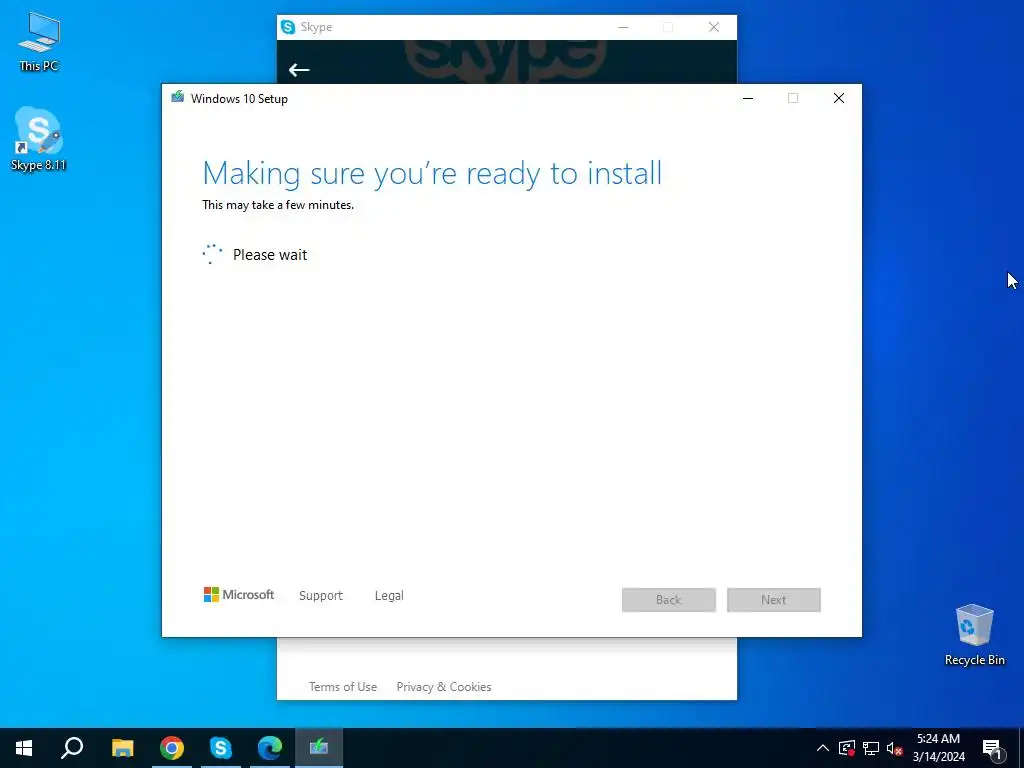Viewport: 1024px width, 768px height.
Task: Select the Recycle Bin desktop icon
Action: click(x=974, y=635)
